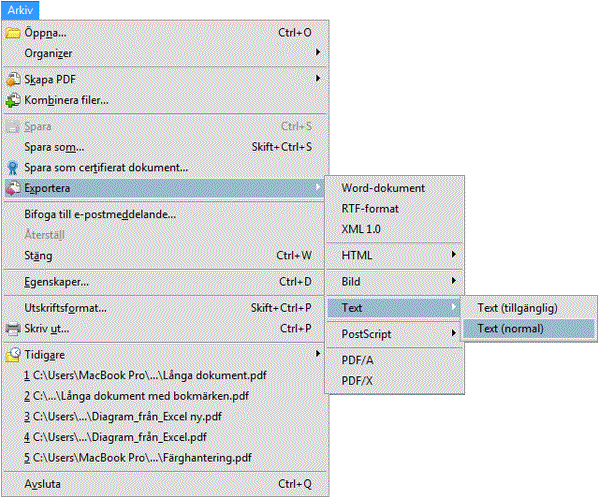Expand the Organizer submenu arrow
The height and width of the screenshot is (499, 600).
pyautogui.click(x=318, y=53)
